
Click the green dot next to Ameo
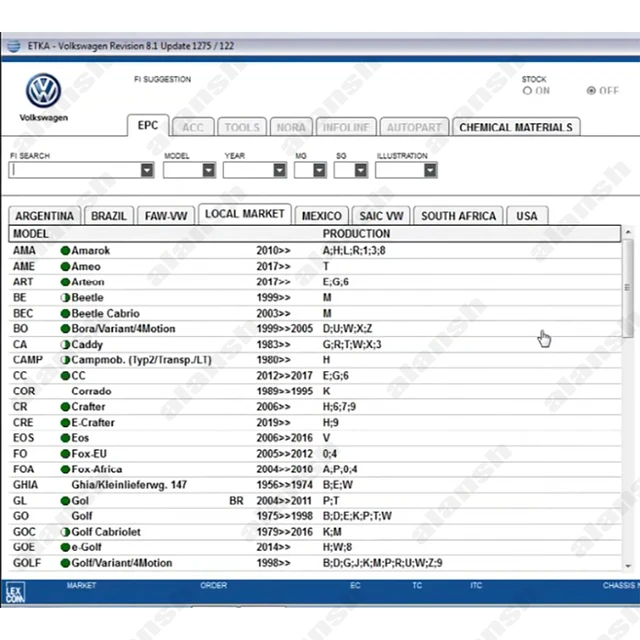coord(65,267)
